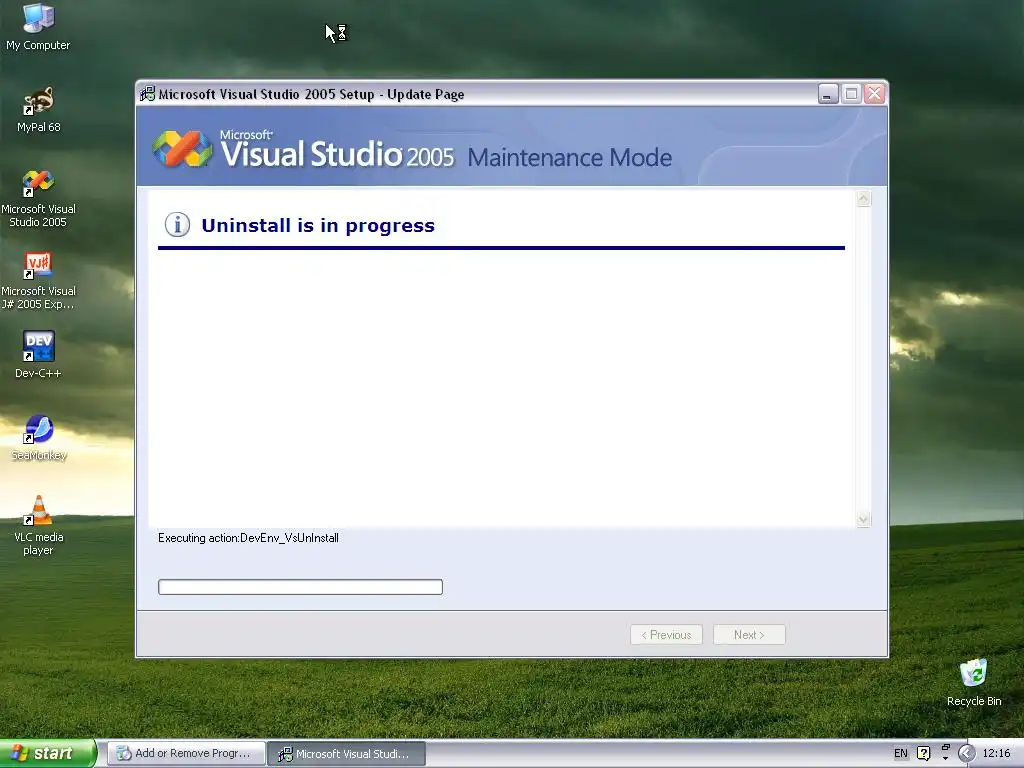Select the MyPal 68 desktop shortcut
The image size is (1024, 768).
[38, 109]
